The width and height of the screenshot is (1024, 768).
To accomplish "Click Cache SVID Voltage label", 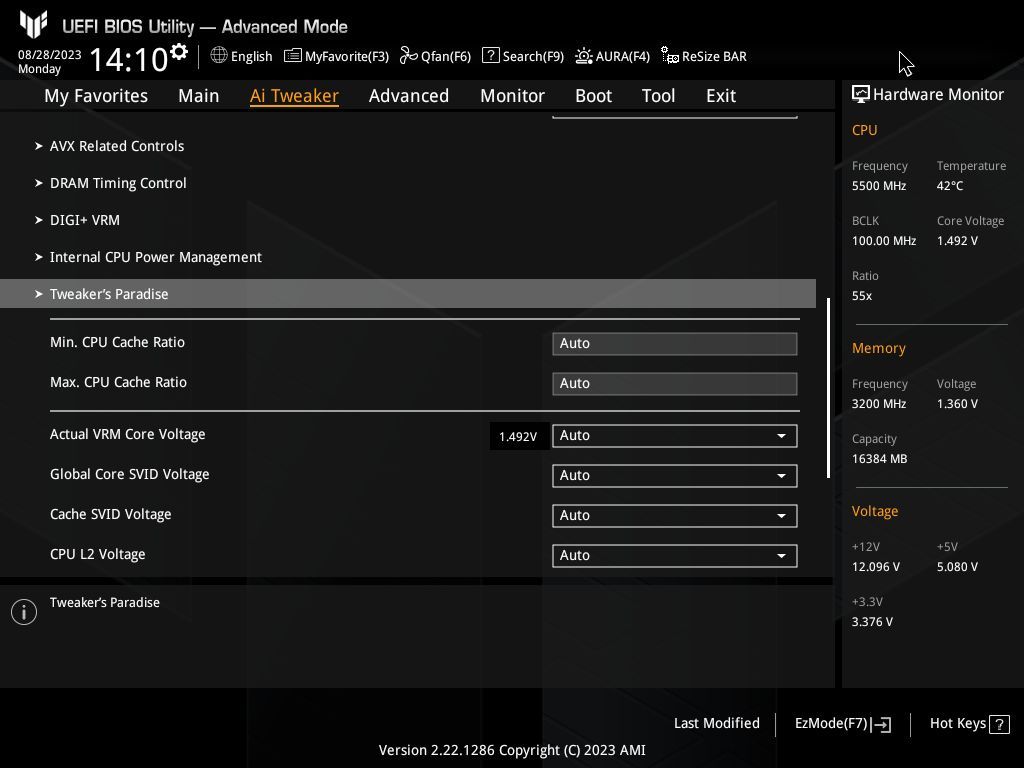I will click(x=110, y=514).
